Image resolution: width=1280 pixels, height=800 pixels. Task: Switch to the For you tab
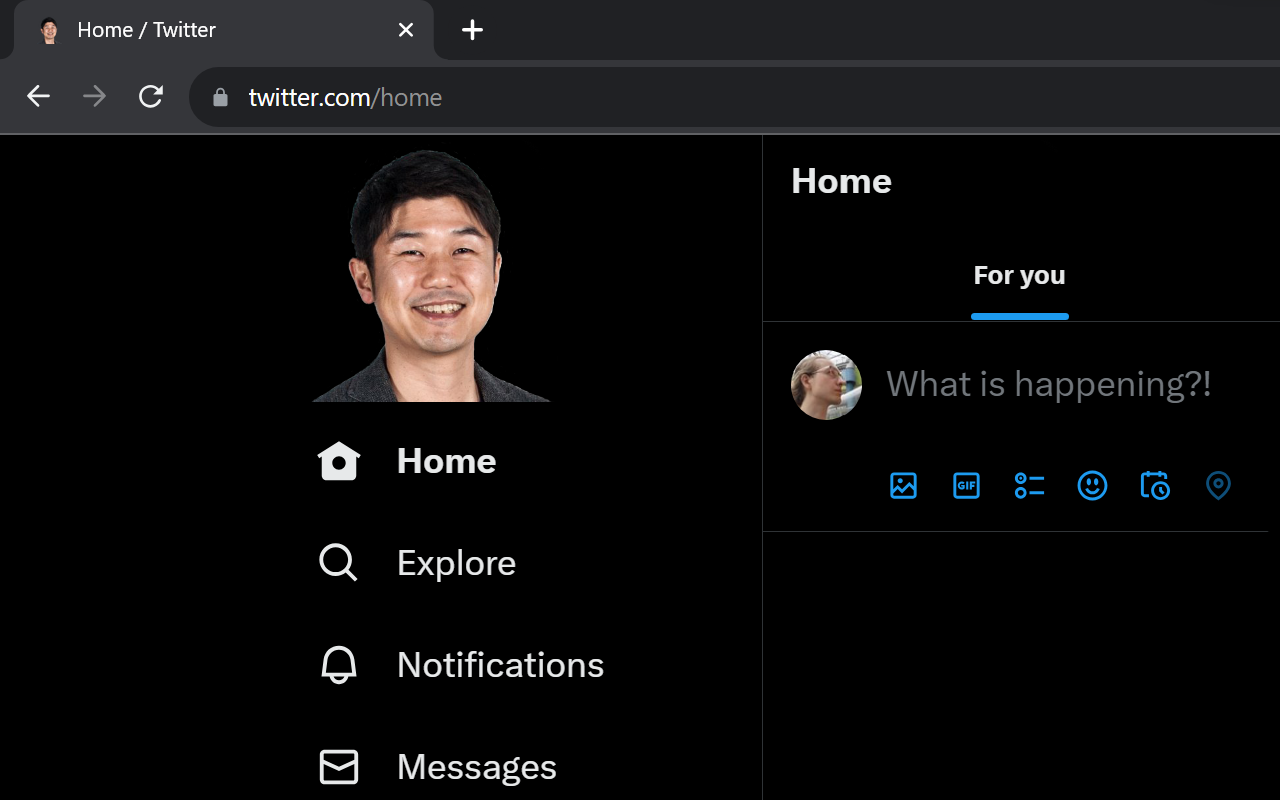[x=1019, y=275]
